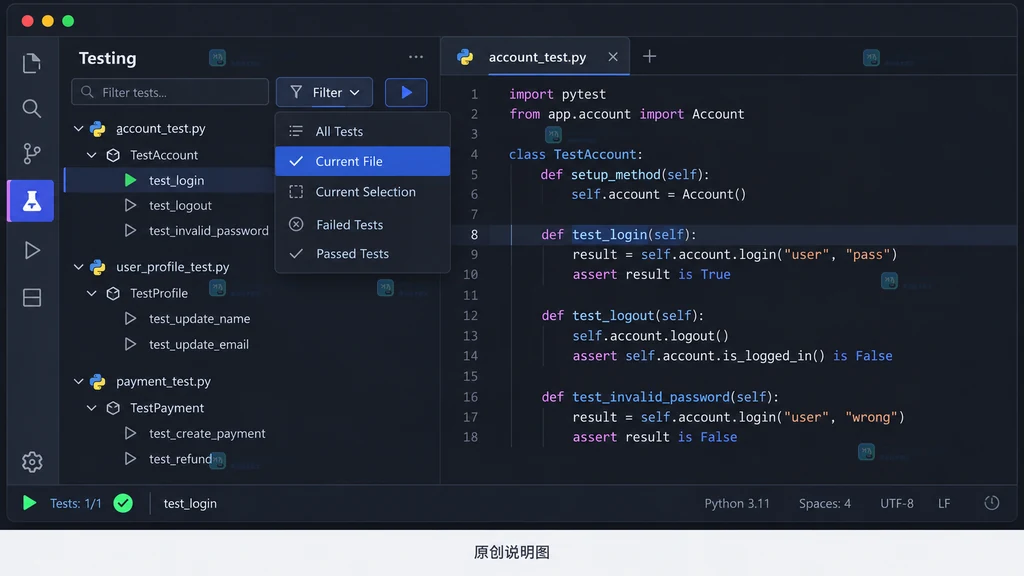The image size is (1024, 576).
Task: Click UTF-8 encoding in status bar
Action: (897, 503)
